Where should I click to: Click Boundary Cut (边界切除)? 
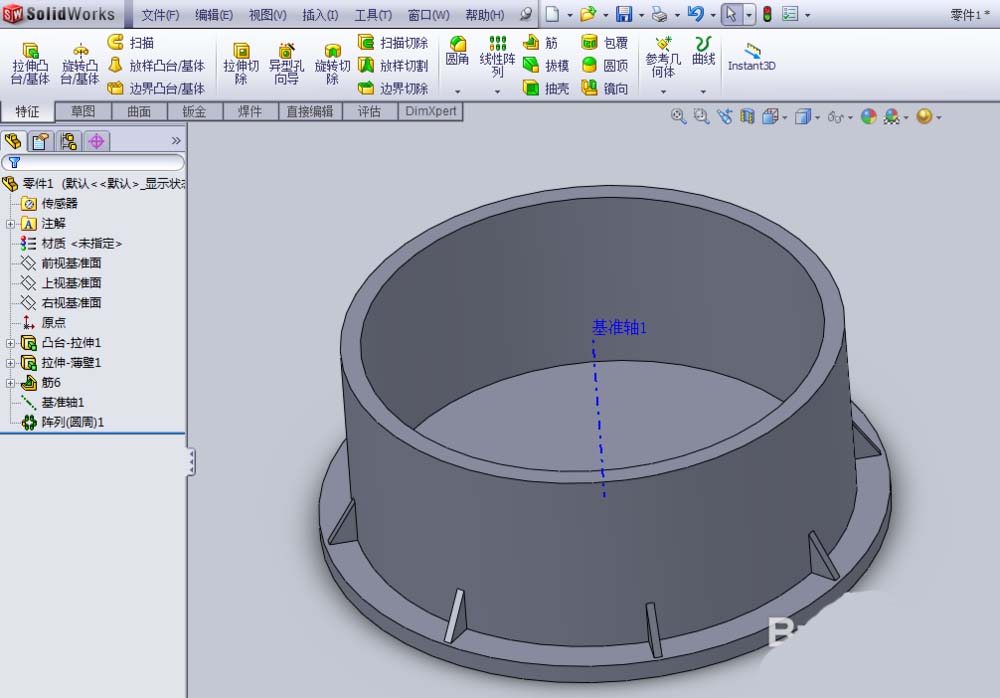tap(393, 88)
